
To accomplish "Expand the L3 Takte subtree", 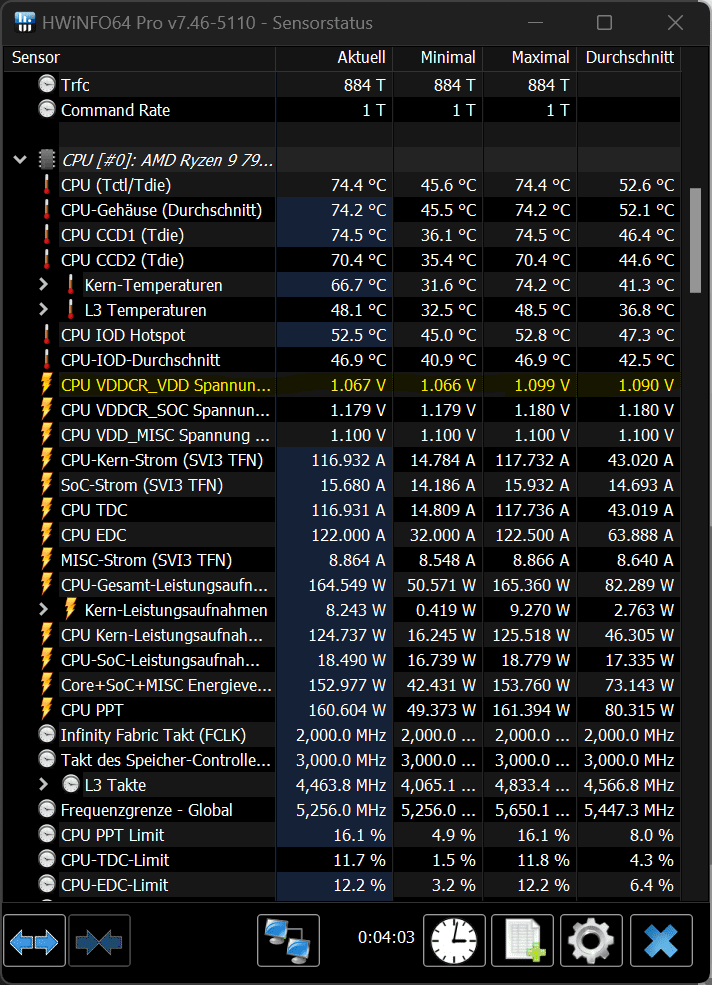I will point(43,785).
